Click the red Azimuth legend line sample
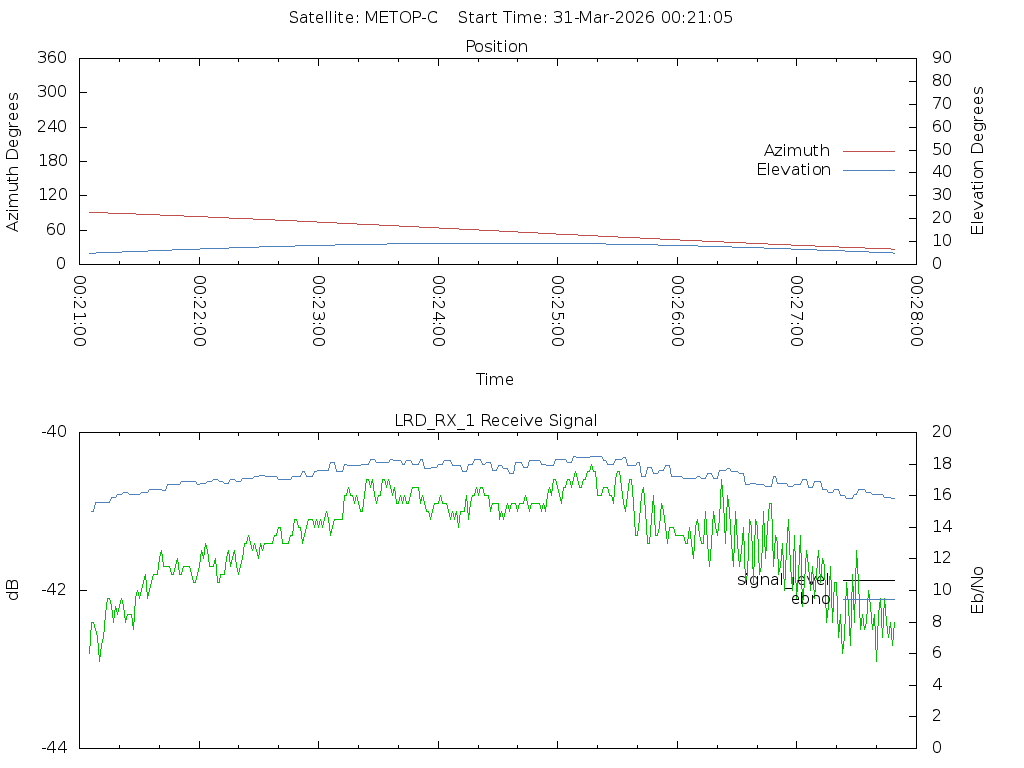Screen dimensions: 1024x768 [x=868, y=150]
